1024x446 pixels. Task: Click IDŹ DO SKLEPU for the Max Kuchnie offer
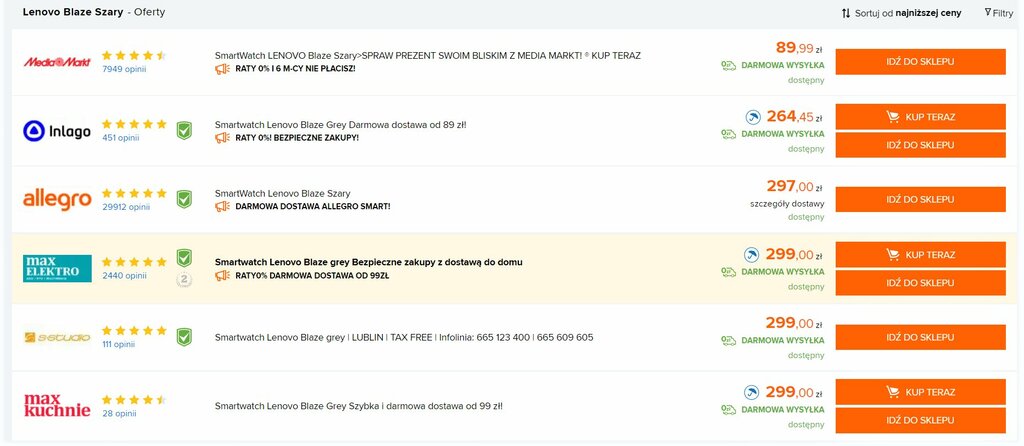click(920, 420)
